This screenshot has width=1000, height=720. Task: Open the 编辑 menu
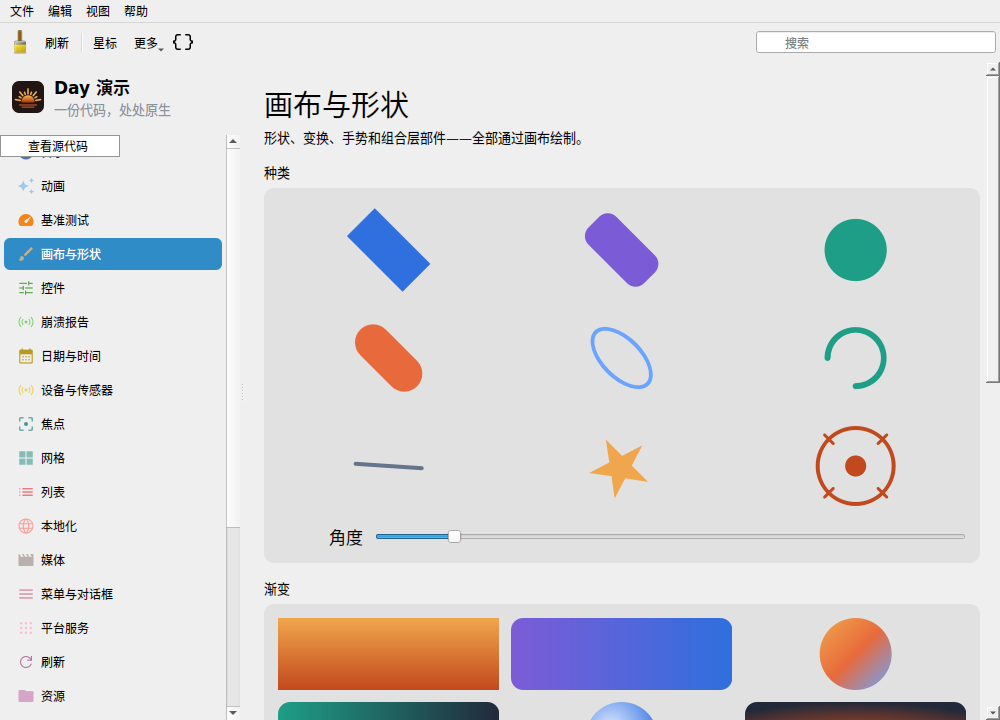60,11
